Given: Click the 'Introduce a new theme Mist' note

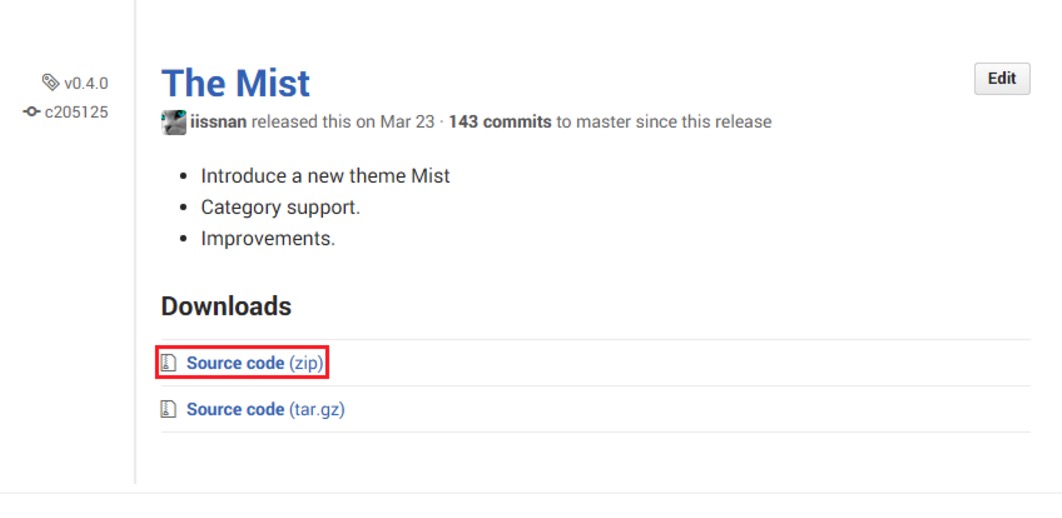Looking at the screenshot, I should tap(325, 176).
